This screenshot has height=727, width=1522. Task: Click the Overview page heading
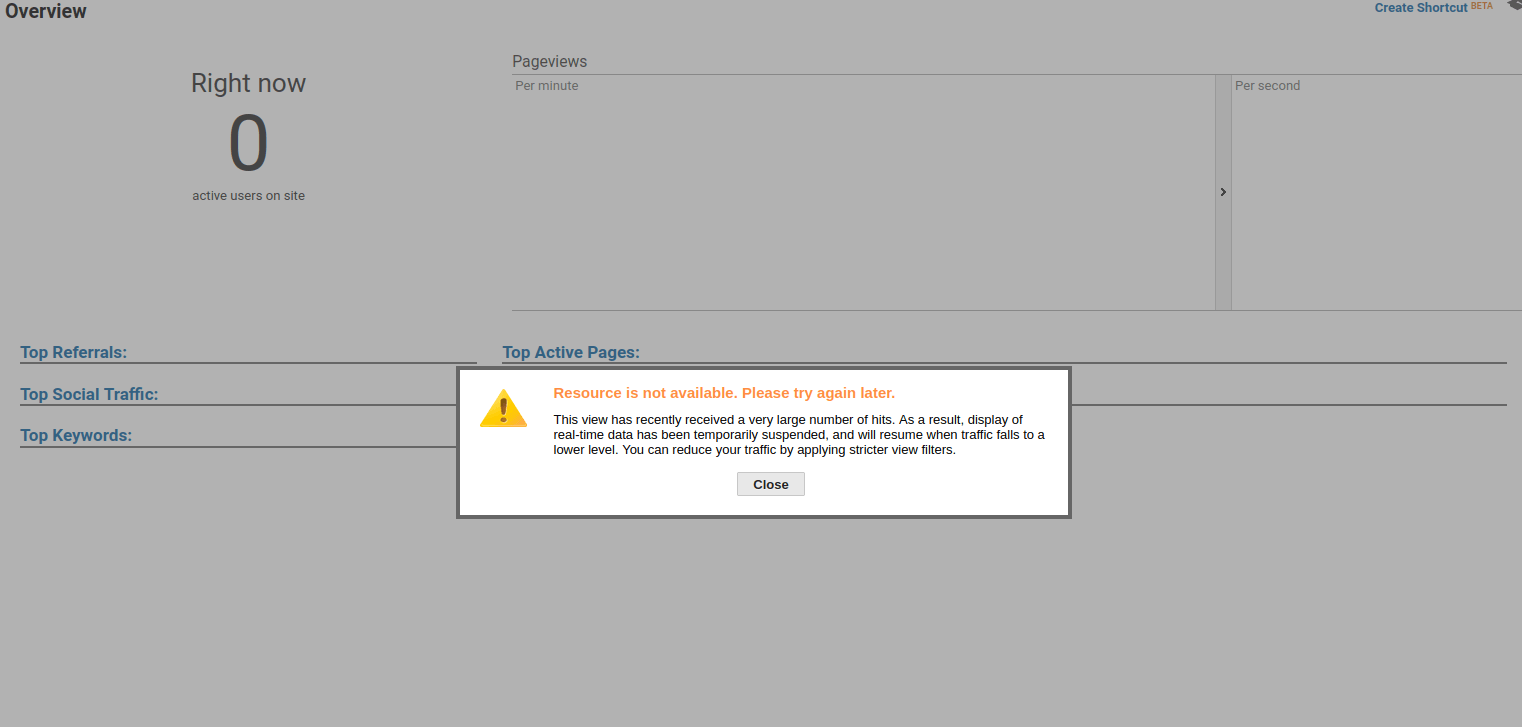(46, 12)
